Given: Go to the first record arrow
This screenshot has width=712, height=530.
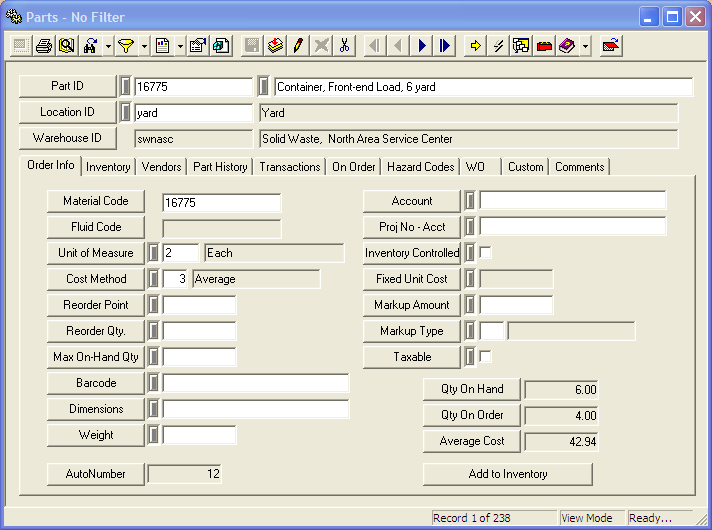Looking at the screenshot, I should click(375, 46).
